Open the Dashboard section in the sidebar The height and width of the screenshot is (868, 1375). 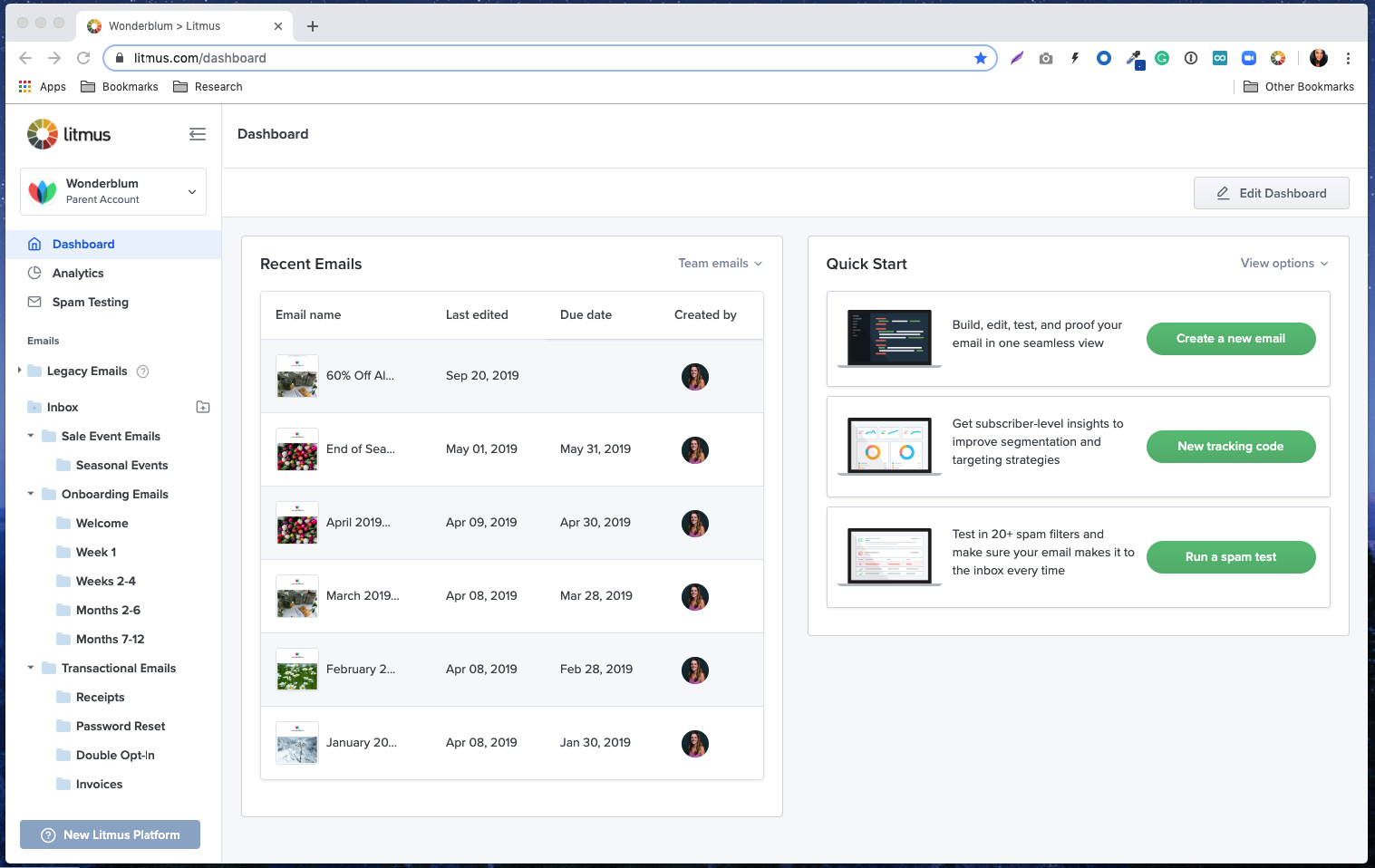[83, 244]
